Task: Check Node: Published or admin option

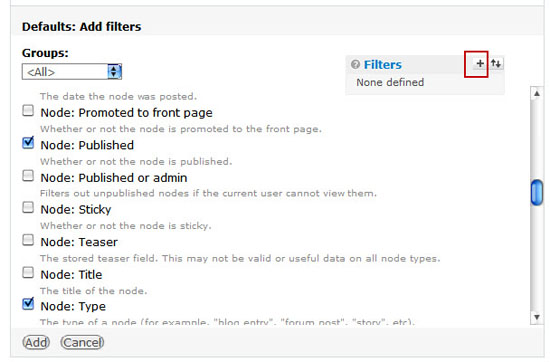Action: (x=28, y=175)
